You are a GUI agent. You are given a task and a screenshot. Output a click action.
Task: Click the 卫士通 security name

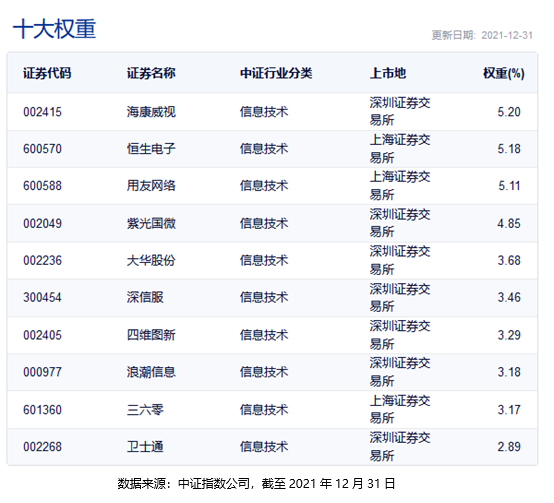tap(145, 447)
